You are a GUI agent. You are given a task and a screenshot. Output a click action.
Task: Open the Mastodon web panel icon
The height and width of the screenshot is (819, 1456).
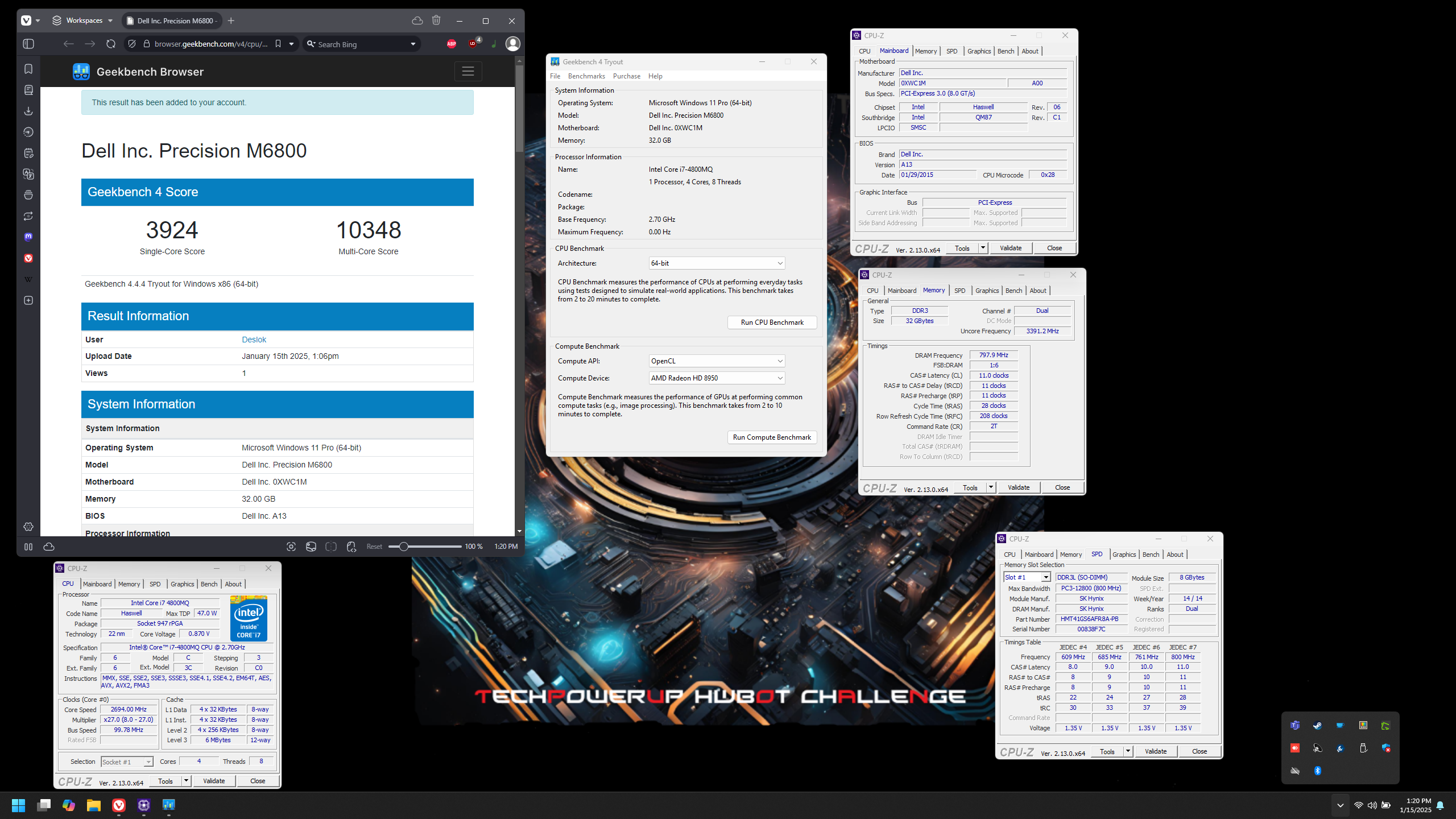pos(28,237)
